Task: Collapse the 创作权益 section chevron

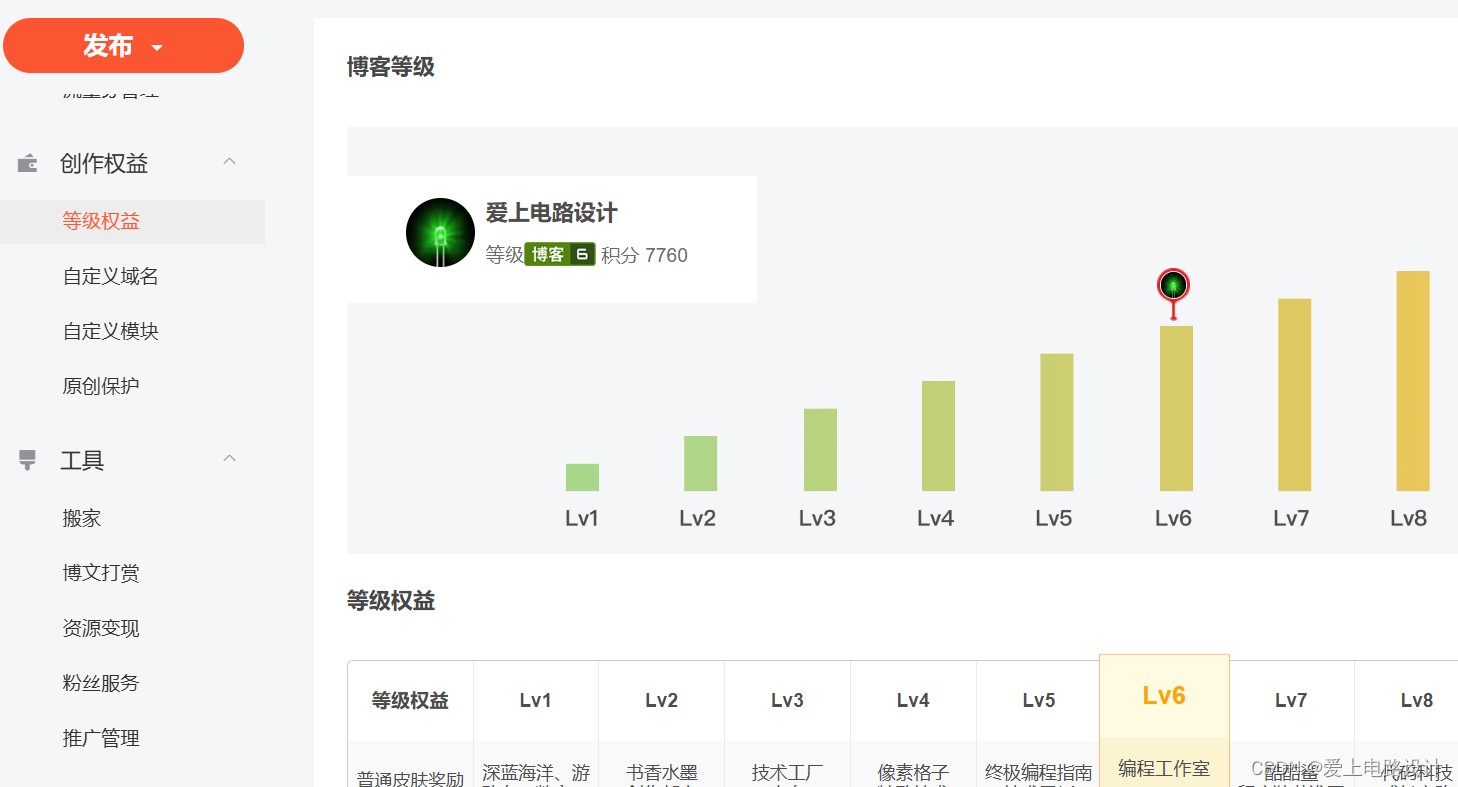Action: coord(229,161)
